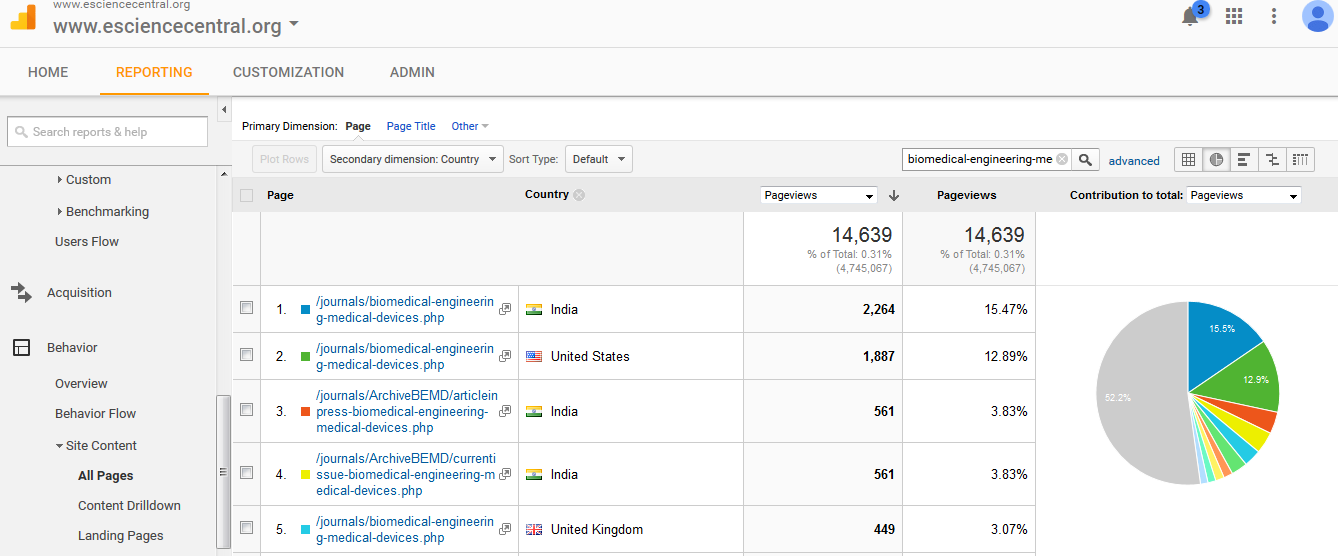Click the Behavior section icon
Viewport: 1338px width, 556px height.
[21, 347]
